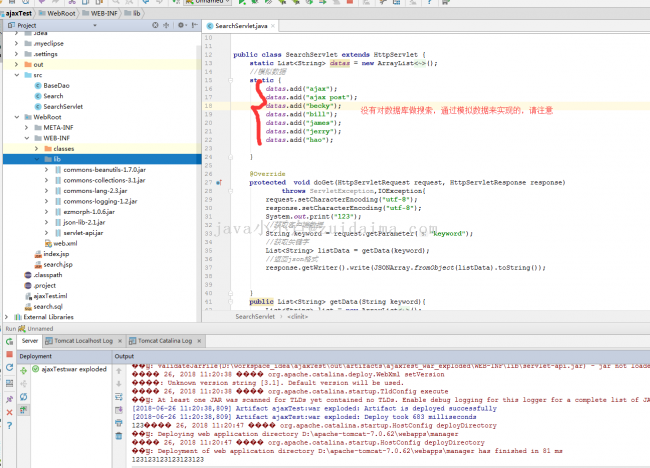
Task: Expand the .settings folder
Action: (16, 54)
